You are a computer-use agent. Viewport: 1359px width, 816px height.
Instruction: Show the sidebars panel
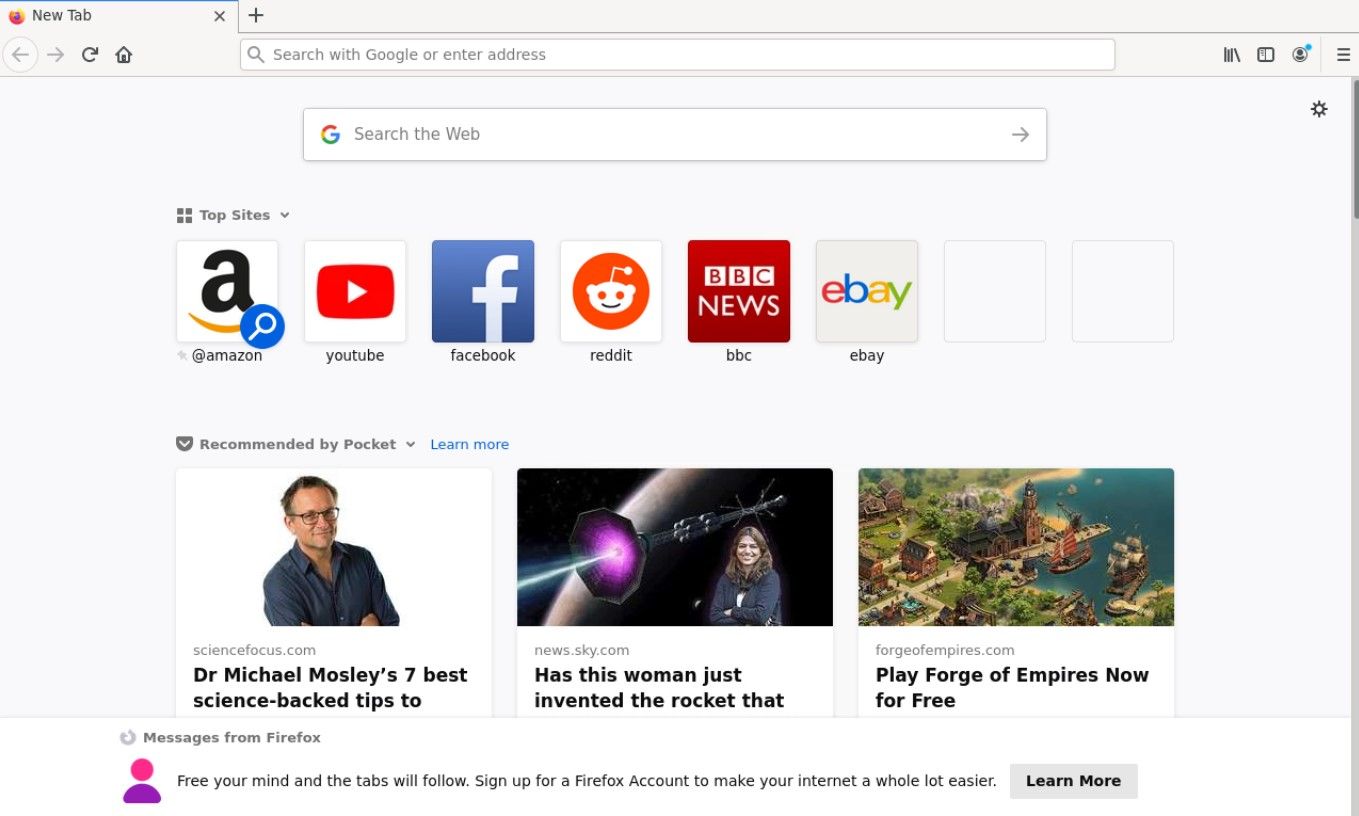click(x=1266, y=55)
